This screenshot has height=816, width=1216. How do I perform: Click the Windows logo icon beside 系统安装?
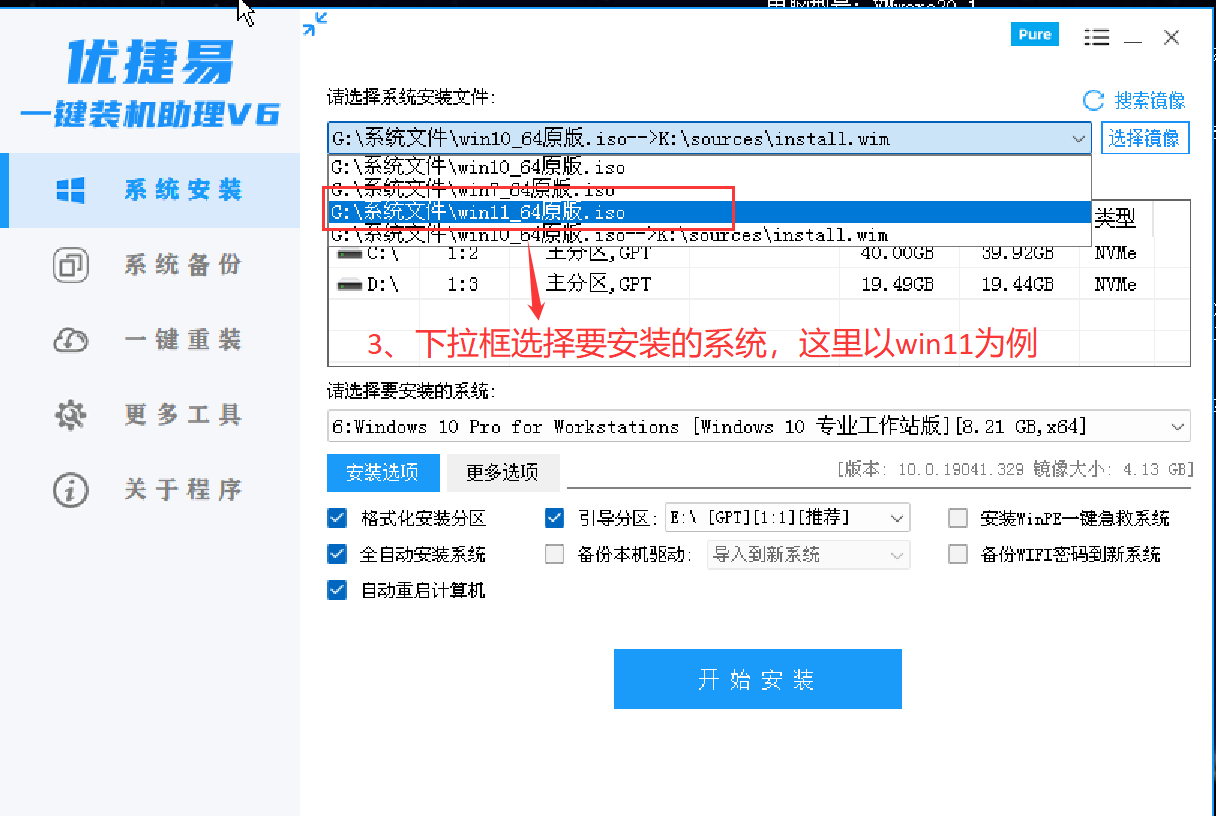pos(70,190)
